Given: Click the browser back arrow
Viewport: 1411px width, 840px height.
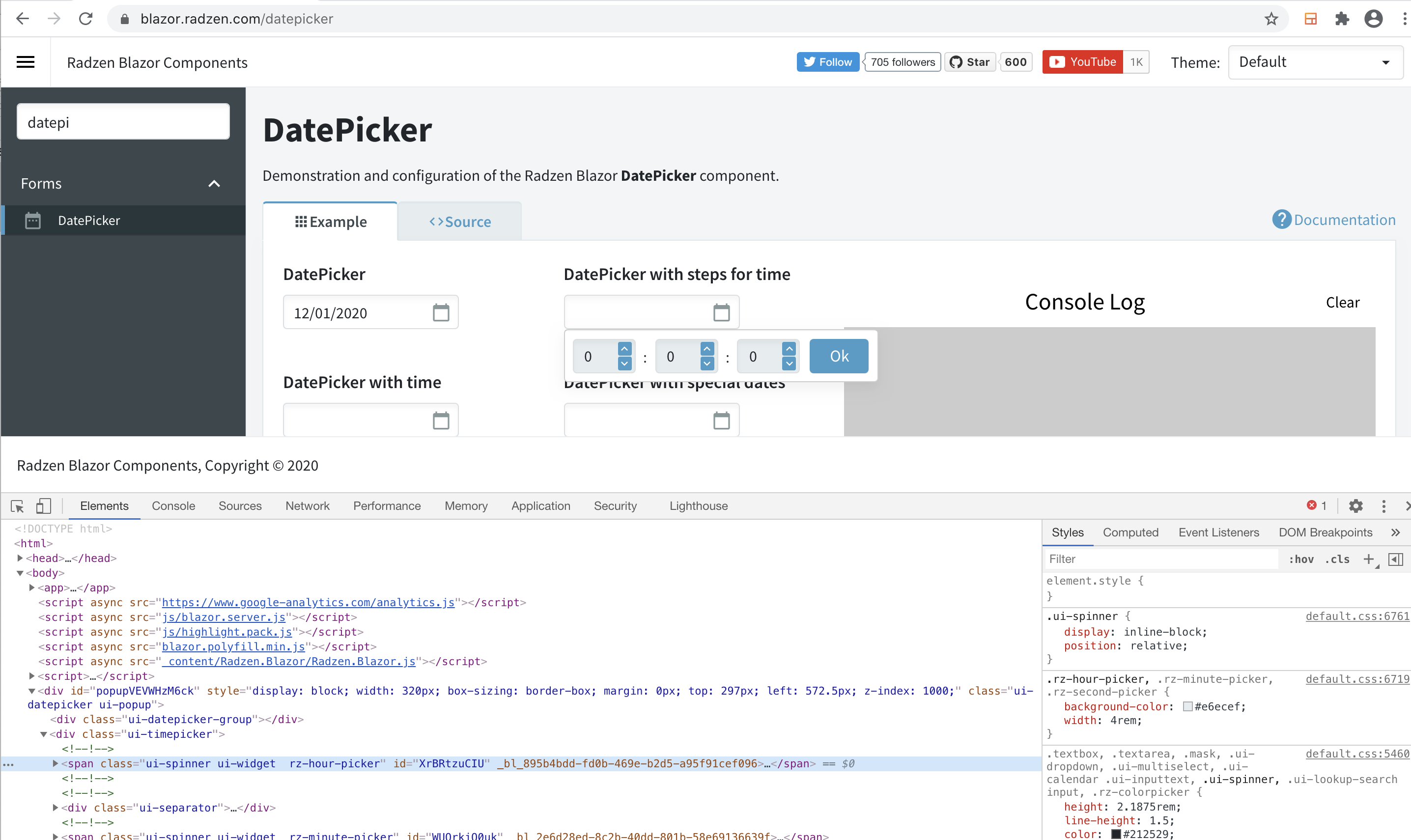Looking at the screenshot, I should (22, 19).
